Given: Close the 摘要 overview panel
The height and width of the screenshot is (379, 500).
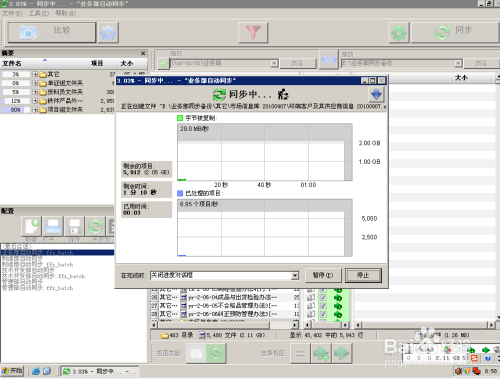Looking at the screenshot, I should coord(143,53).
